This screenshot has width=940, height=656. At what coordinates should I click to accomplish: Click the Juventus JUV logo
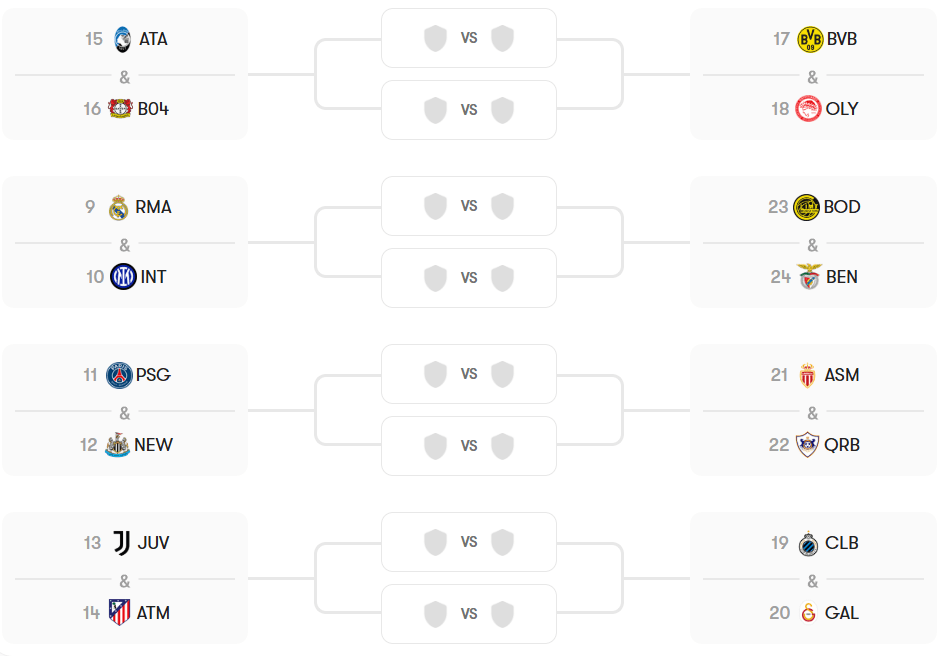click(121, 543)
